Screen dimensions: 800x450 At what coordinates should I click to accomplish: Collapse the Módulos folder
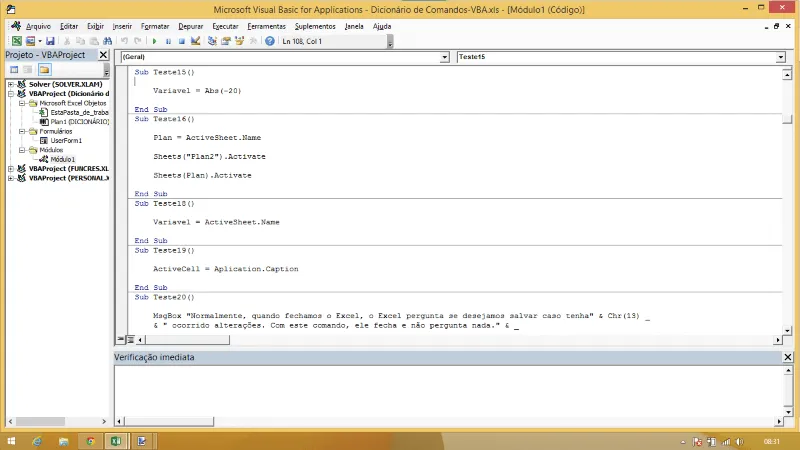[22, 150]
